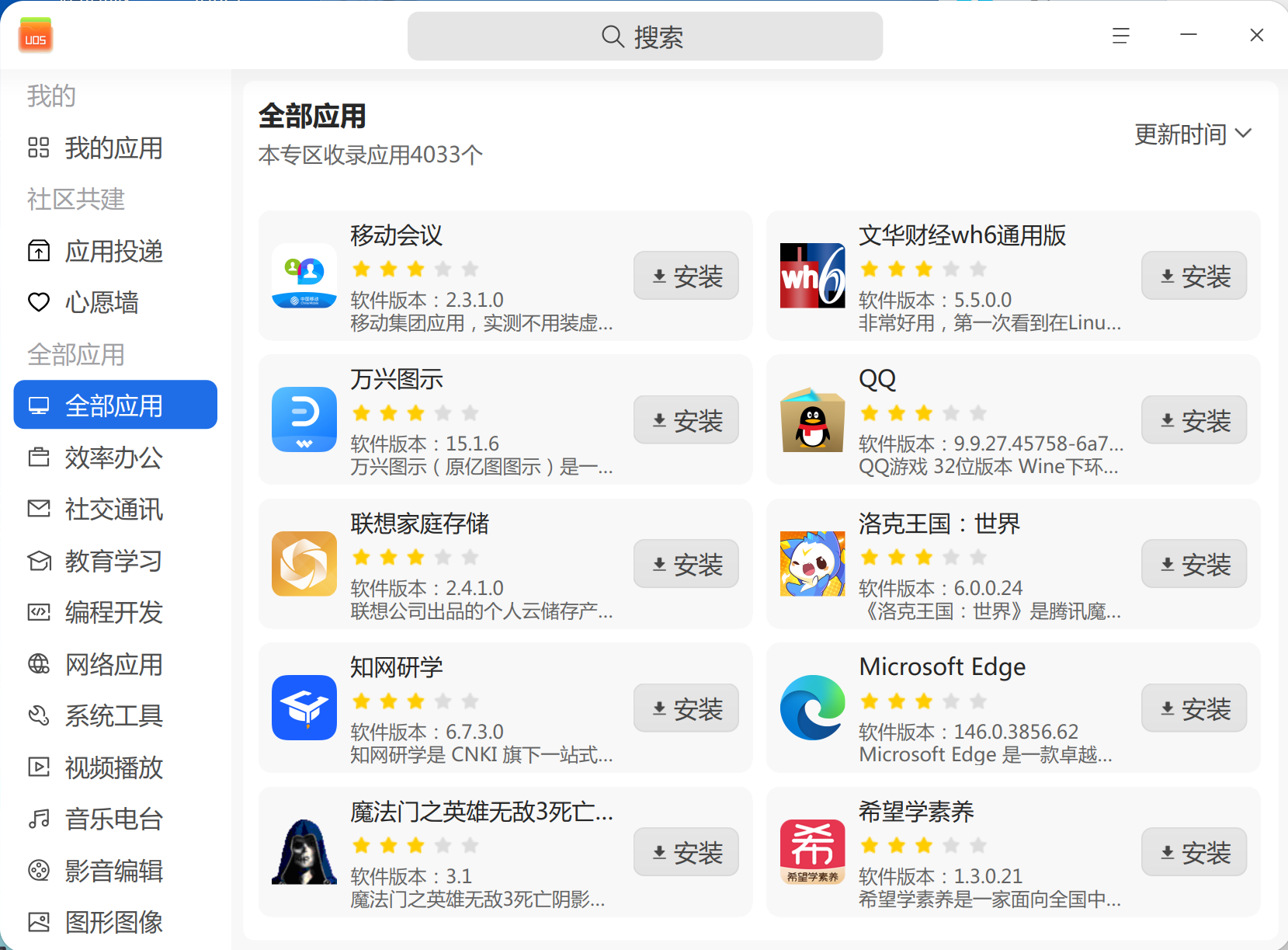Screen dimensions: 1288x950
Task: Click the 搜索 search field
Action: click(644, 37)
